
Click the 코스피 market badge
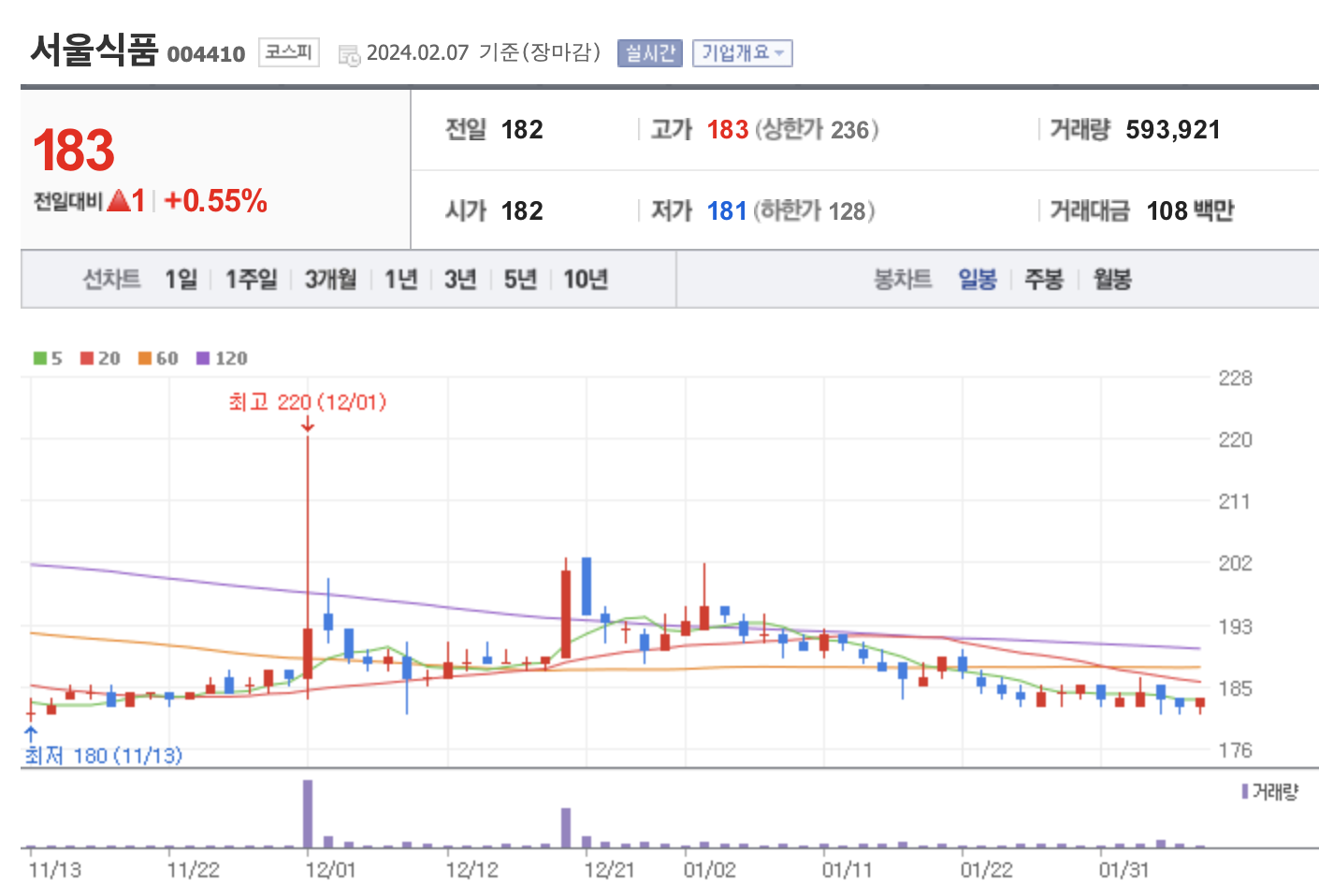pyautogui.click(x=289, y=52)
